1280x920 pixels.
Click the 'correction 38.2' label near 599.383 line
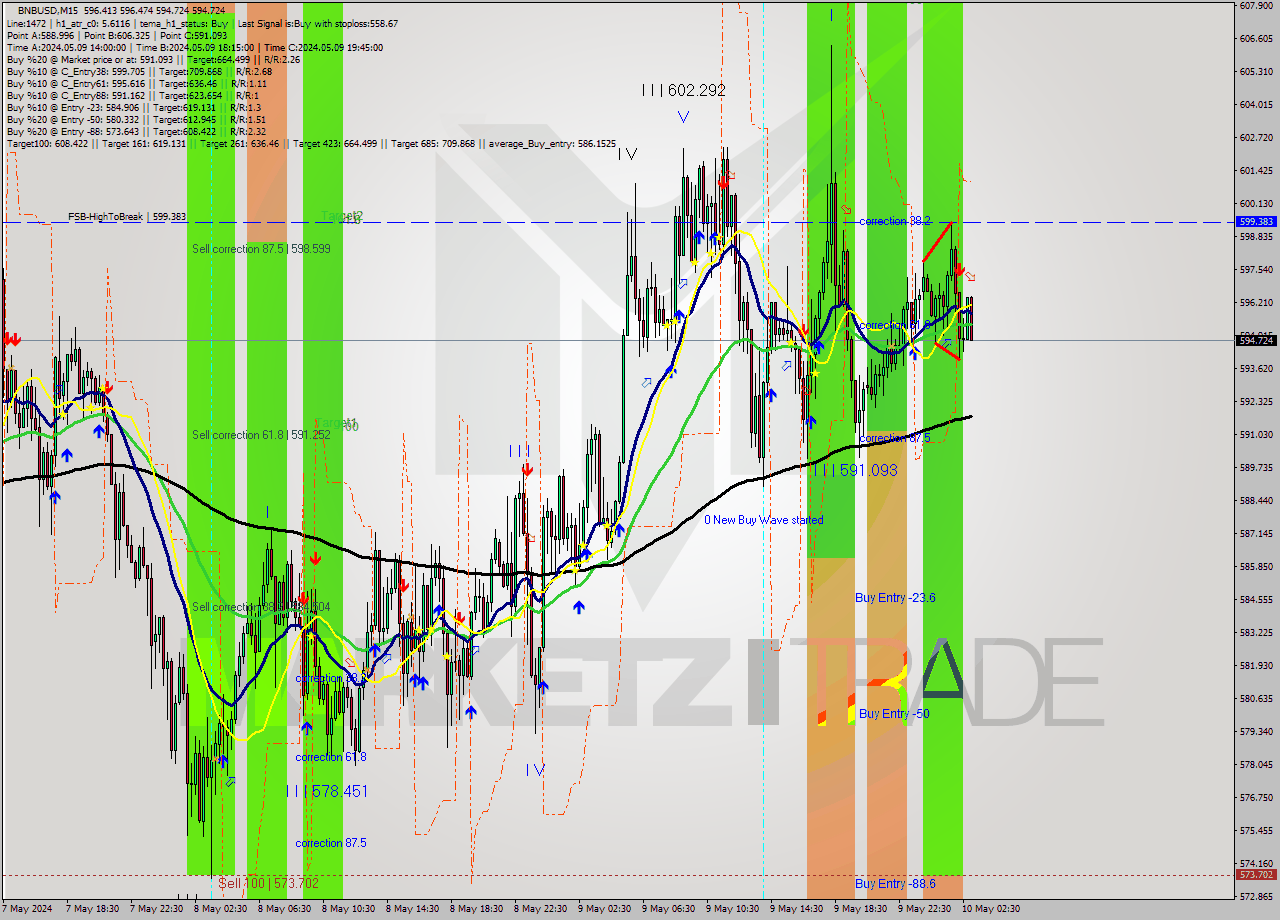click(x=895, y=221)
